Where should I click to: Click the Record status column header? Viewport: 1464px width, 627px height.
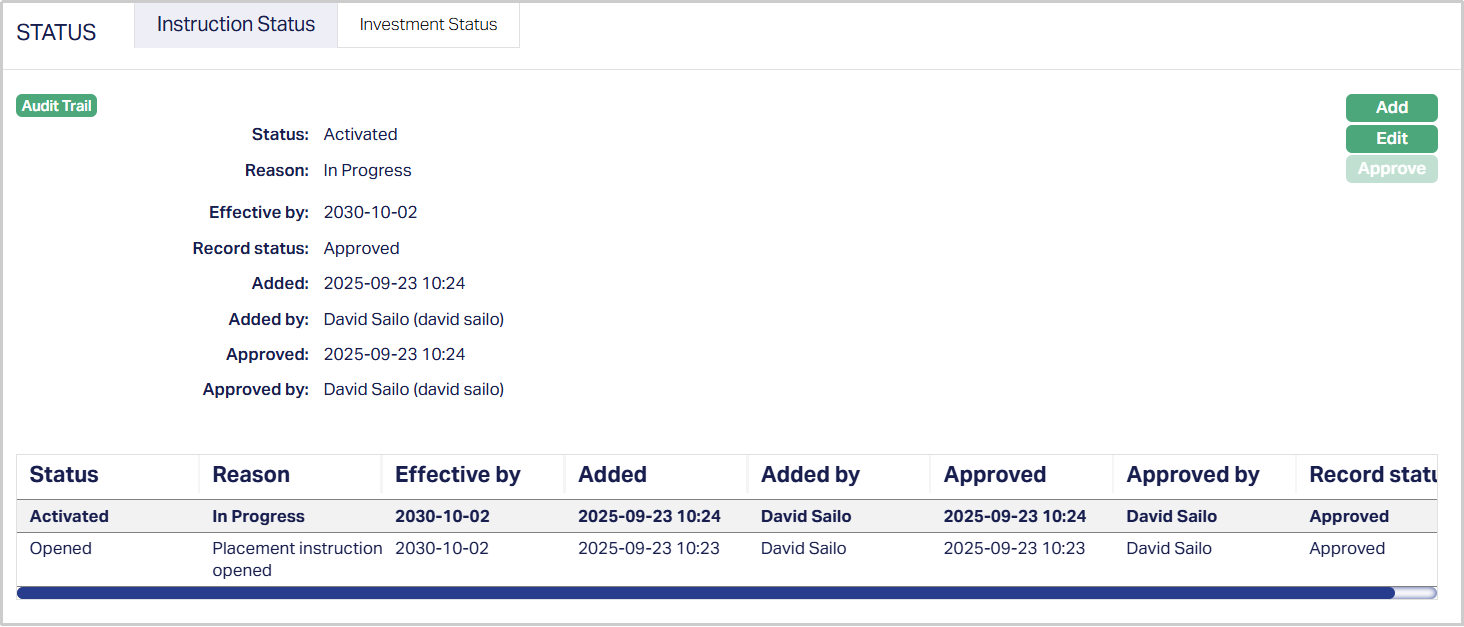pos(1370,475)
